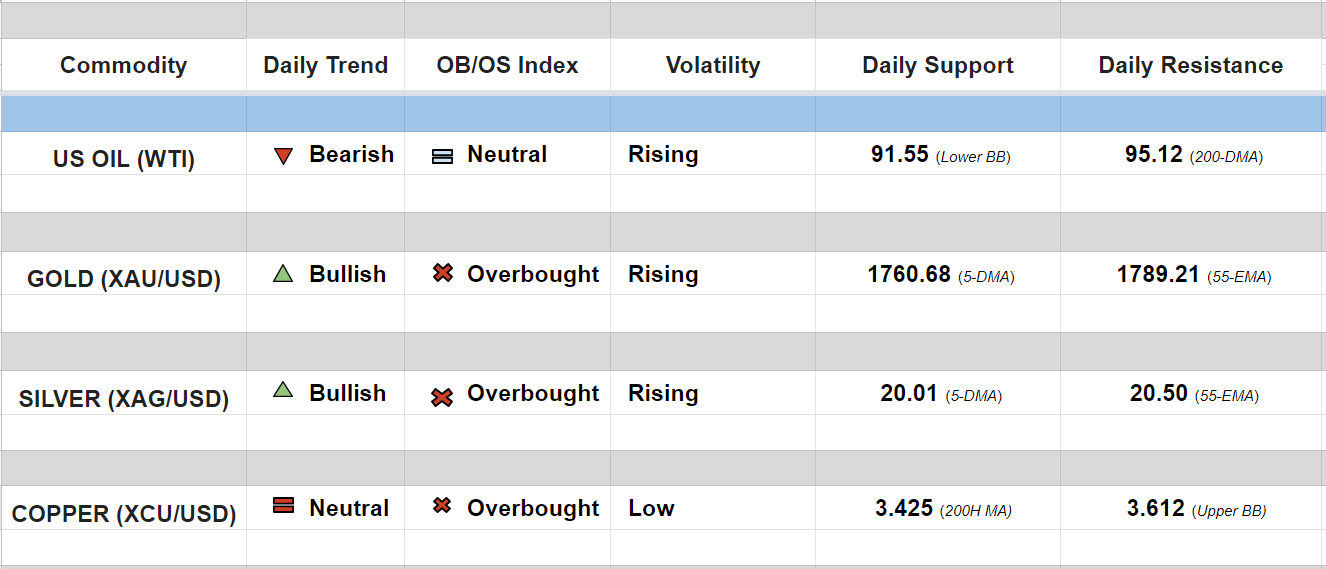Select the OB/OS Index column header

[507, 66]
